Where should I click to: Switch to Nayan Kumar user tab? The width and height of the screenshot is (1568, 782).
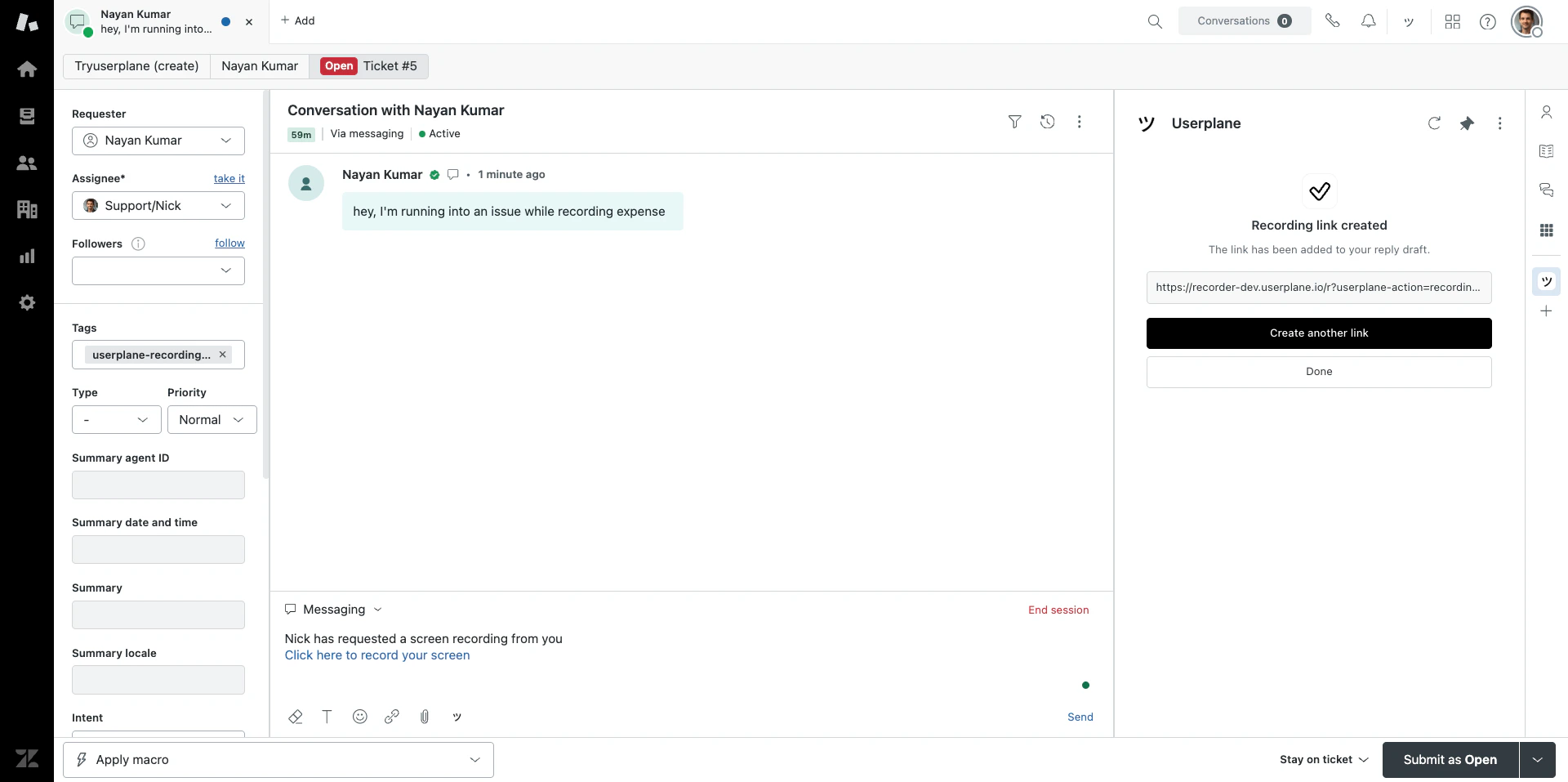260,66
